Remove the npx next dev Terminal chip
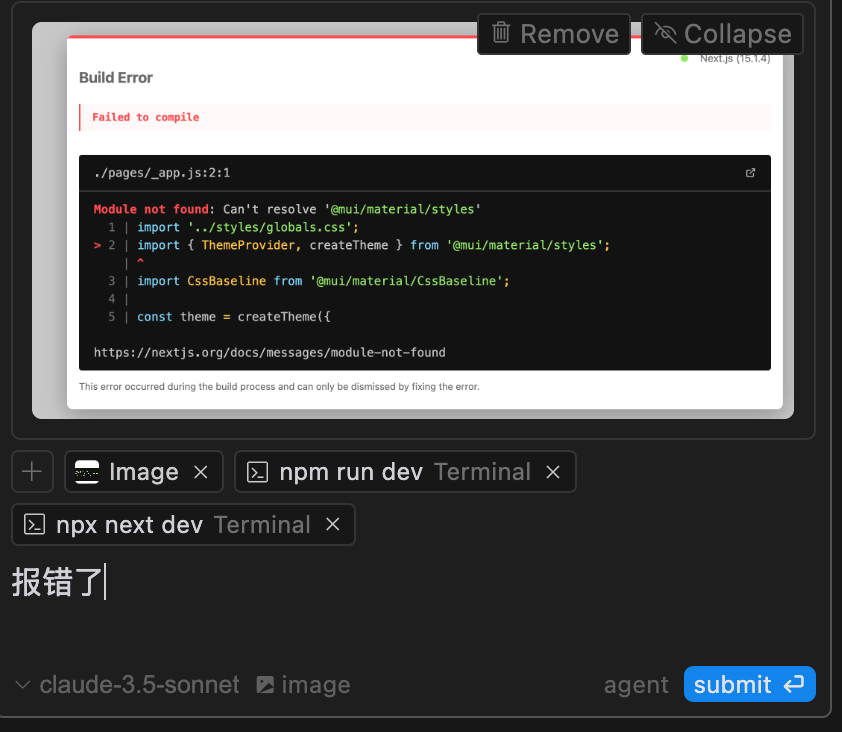Screen dimensions: 842x732 [333, 524]
